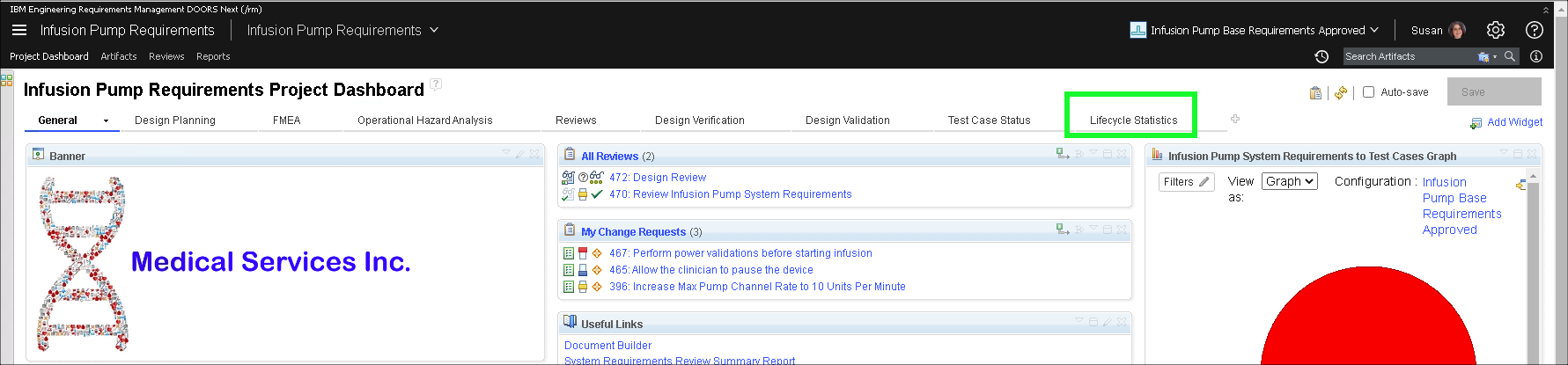Open the Artifacts menu
Image resolution: width=1568 pixels, height=365 pixels.
coord(119,56)
